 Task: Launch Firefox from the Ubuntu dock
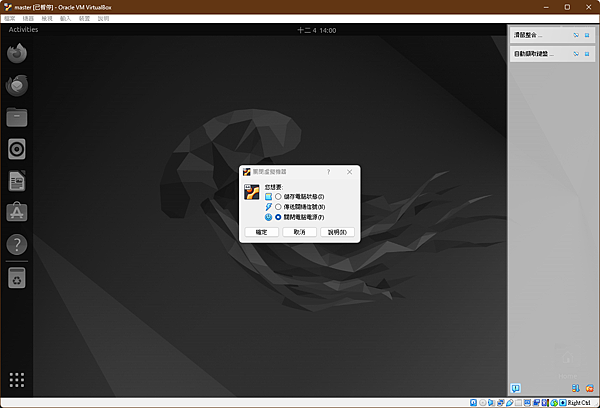17,53
